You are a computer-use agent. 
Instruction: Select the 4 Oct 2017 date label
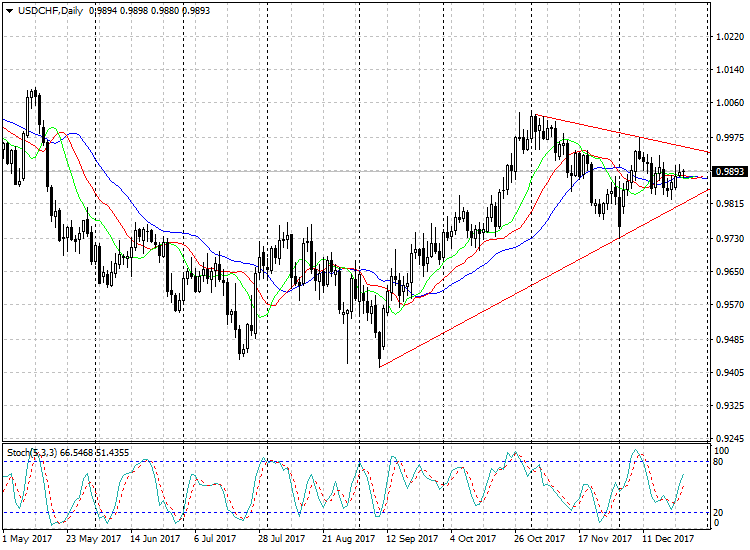pos(473,539)
